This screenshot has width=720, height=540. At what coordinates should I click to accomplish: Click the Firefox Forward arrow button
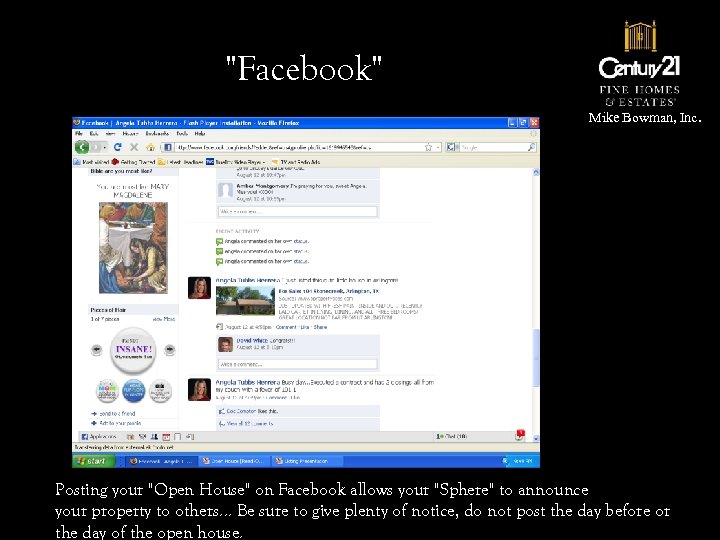(x=96, y=147)
